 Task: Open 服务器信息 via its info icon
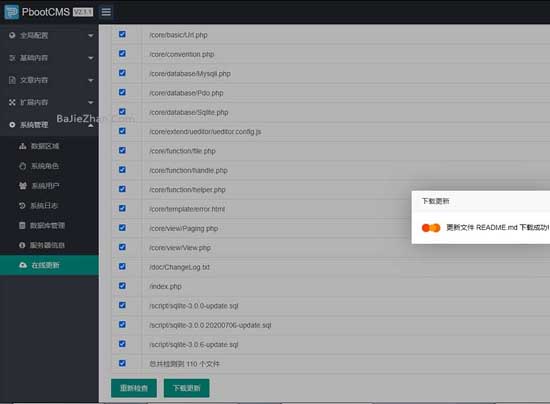point(22,245)
